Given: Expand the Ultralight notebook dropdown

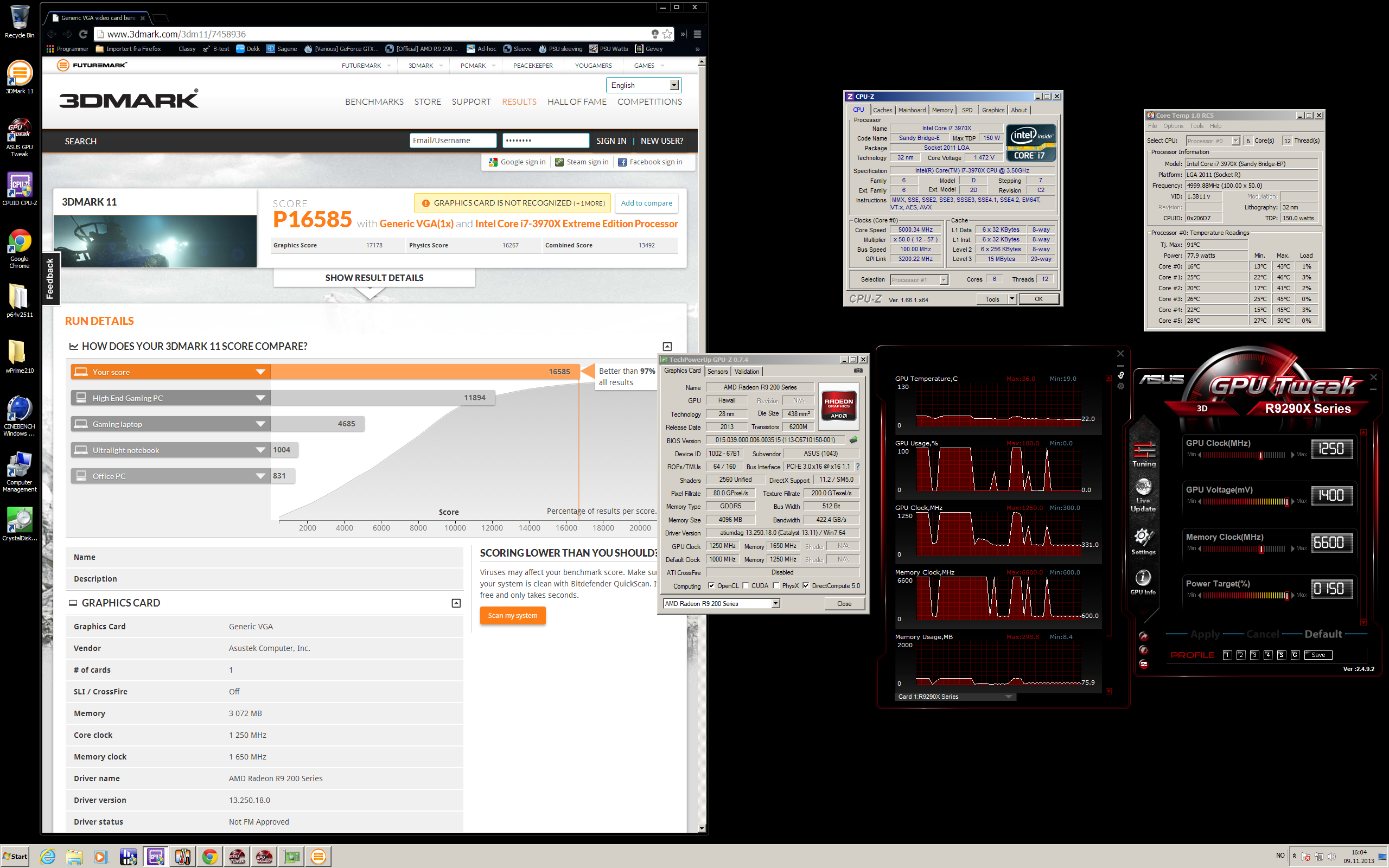Looking at the screenshot, I should tap(260, 450).
